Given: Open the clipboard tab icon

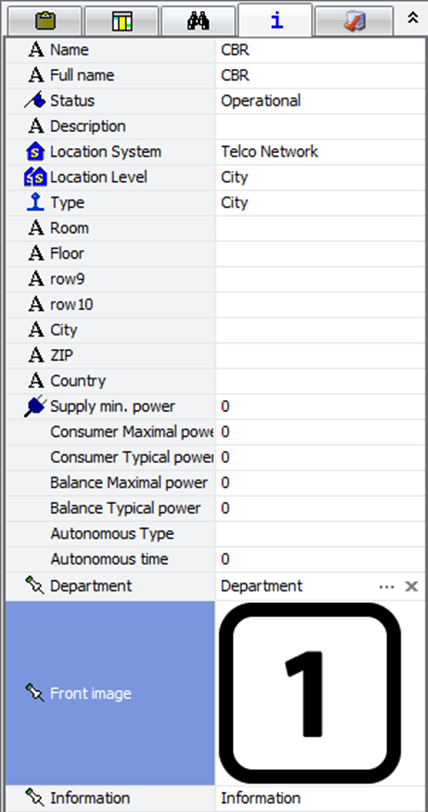Looking at the screenshot, I should pos(45,21).
